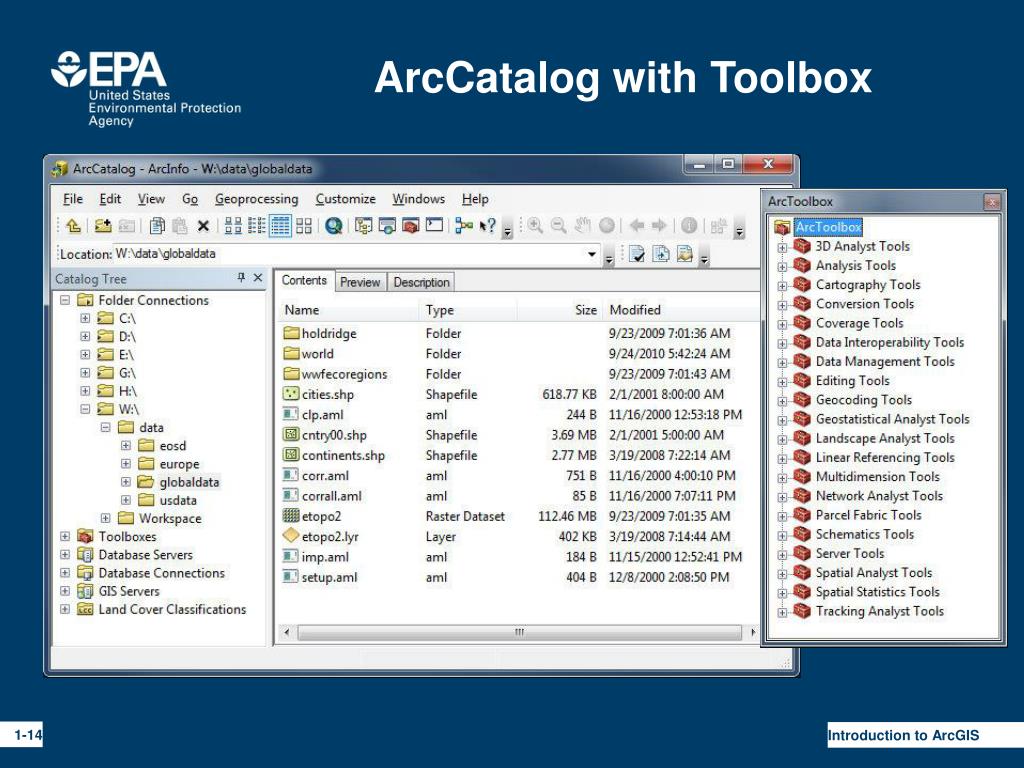Viewport: 1024px width, 768px height.
Task: Click the Paste icon in the toolbar
Action: coord(180,226)
